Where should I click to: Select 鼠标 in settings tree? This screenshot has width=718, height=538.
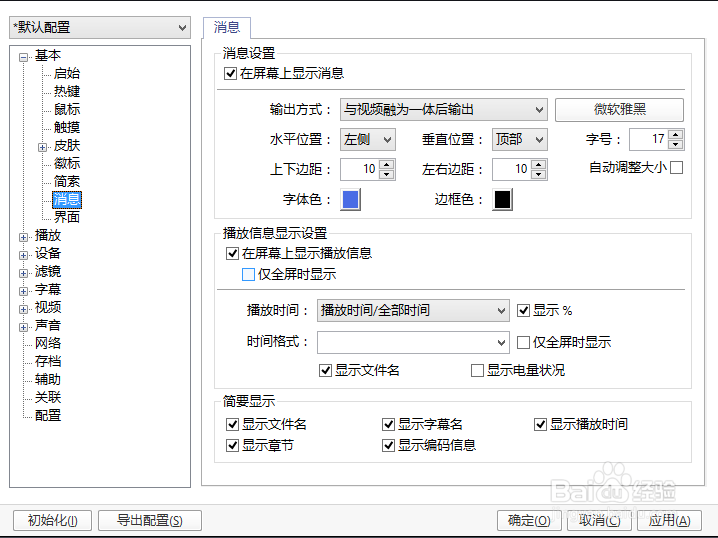point(67,109)
